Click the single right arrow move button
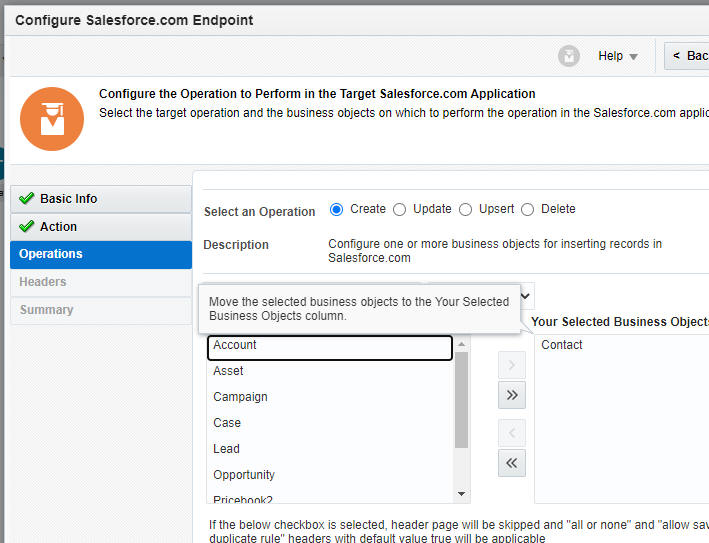The width and height of the screenshot is (709, 543). point(512,365)
